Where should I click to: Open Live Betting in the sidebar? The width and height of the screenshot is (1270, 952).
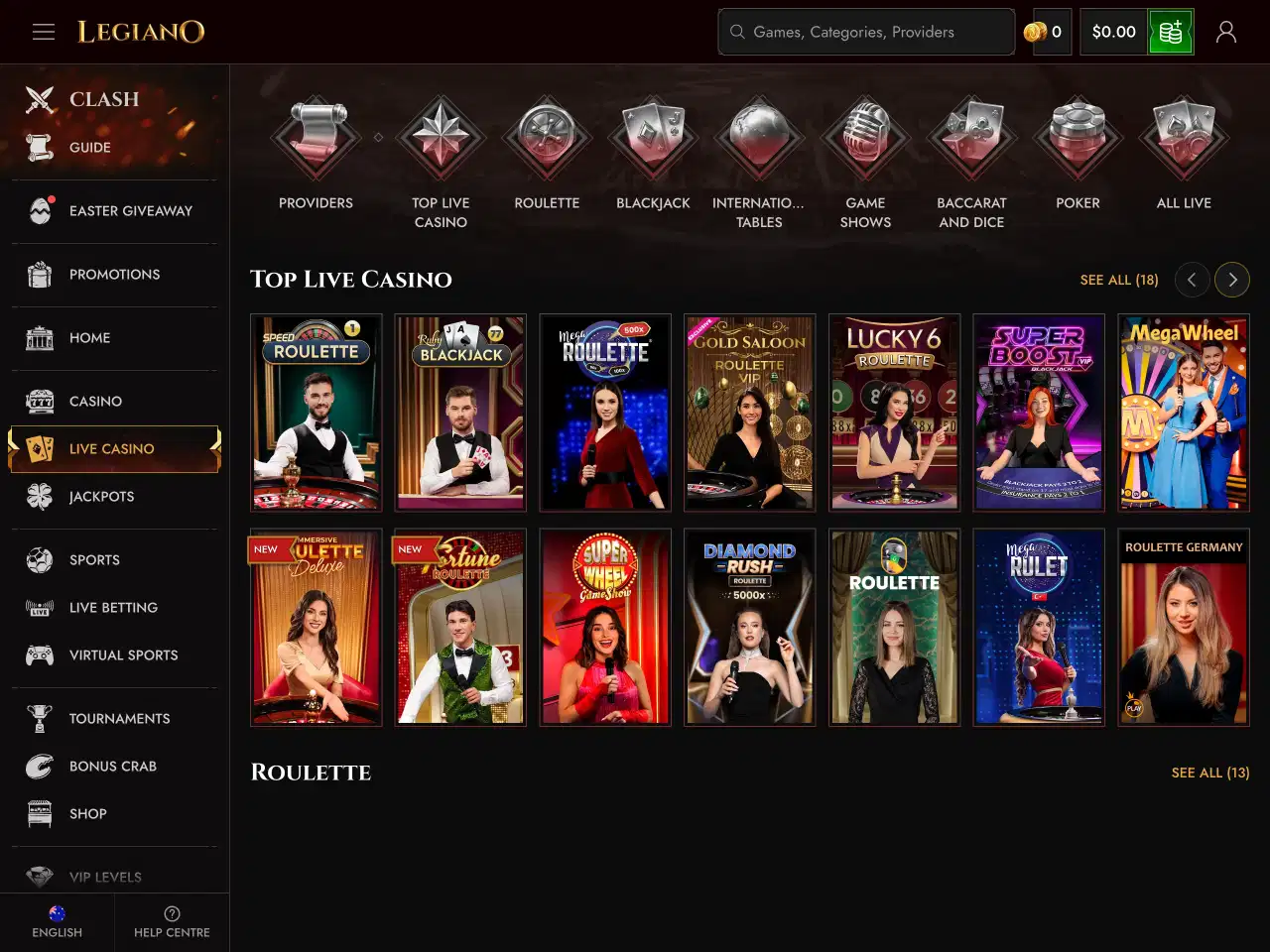114,608
